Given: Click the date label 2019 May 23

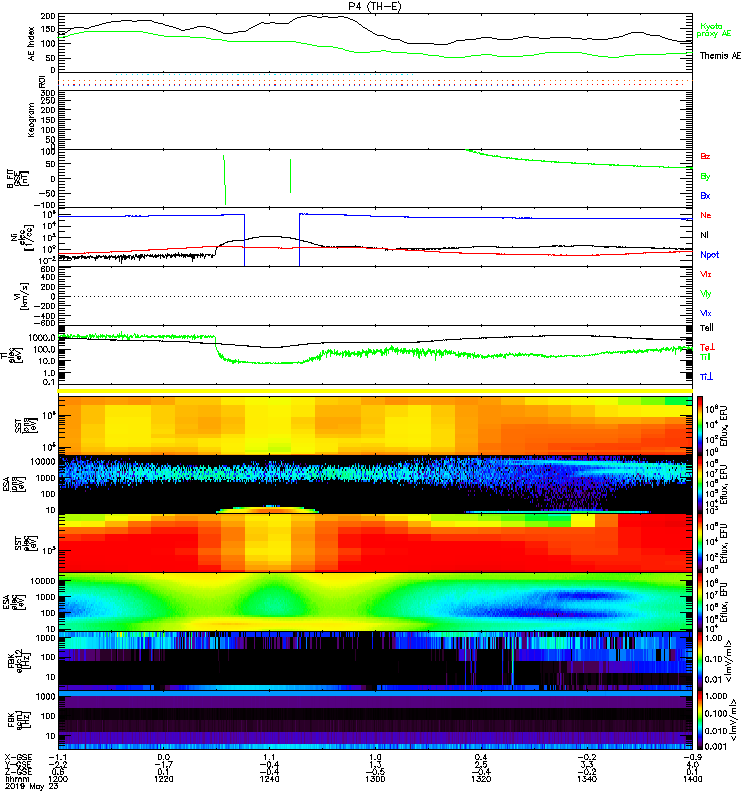Looking at the screenshot, I should pyautogui.click(x=31, y=786).
